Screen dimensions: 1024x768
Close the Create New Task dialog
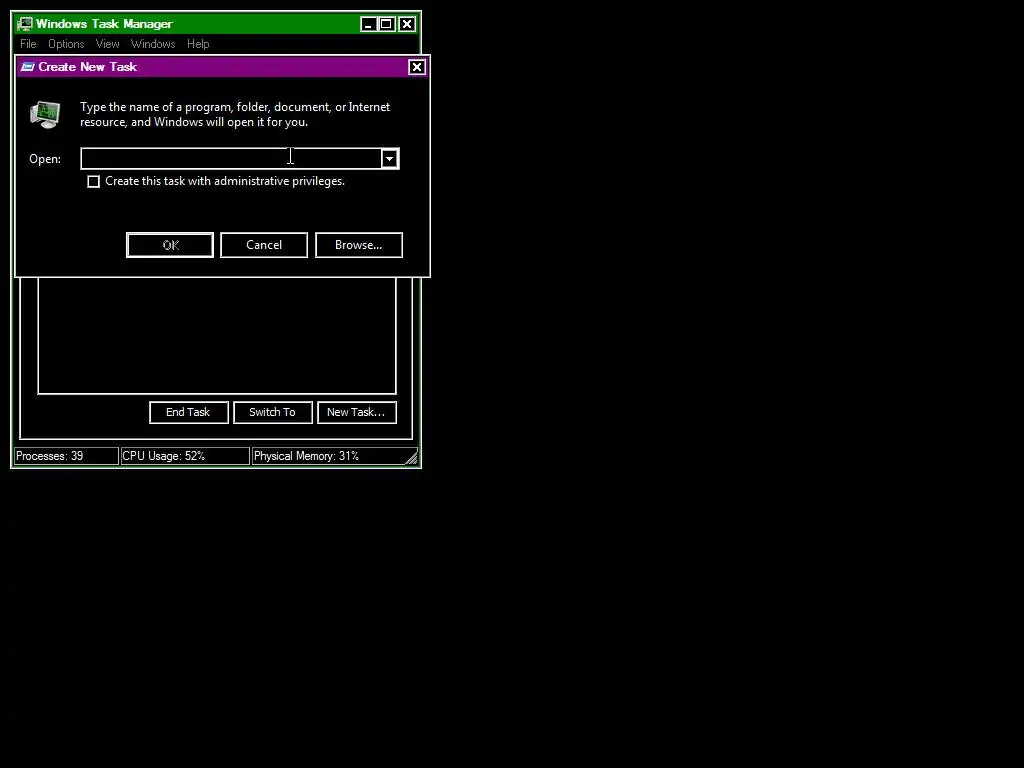click(417, 67)
